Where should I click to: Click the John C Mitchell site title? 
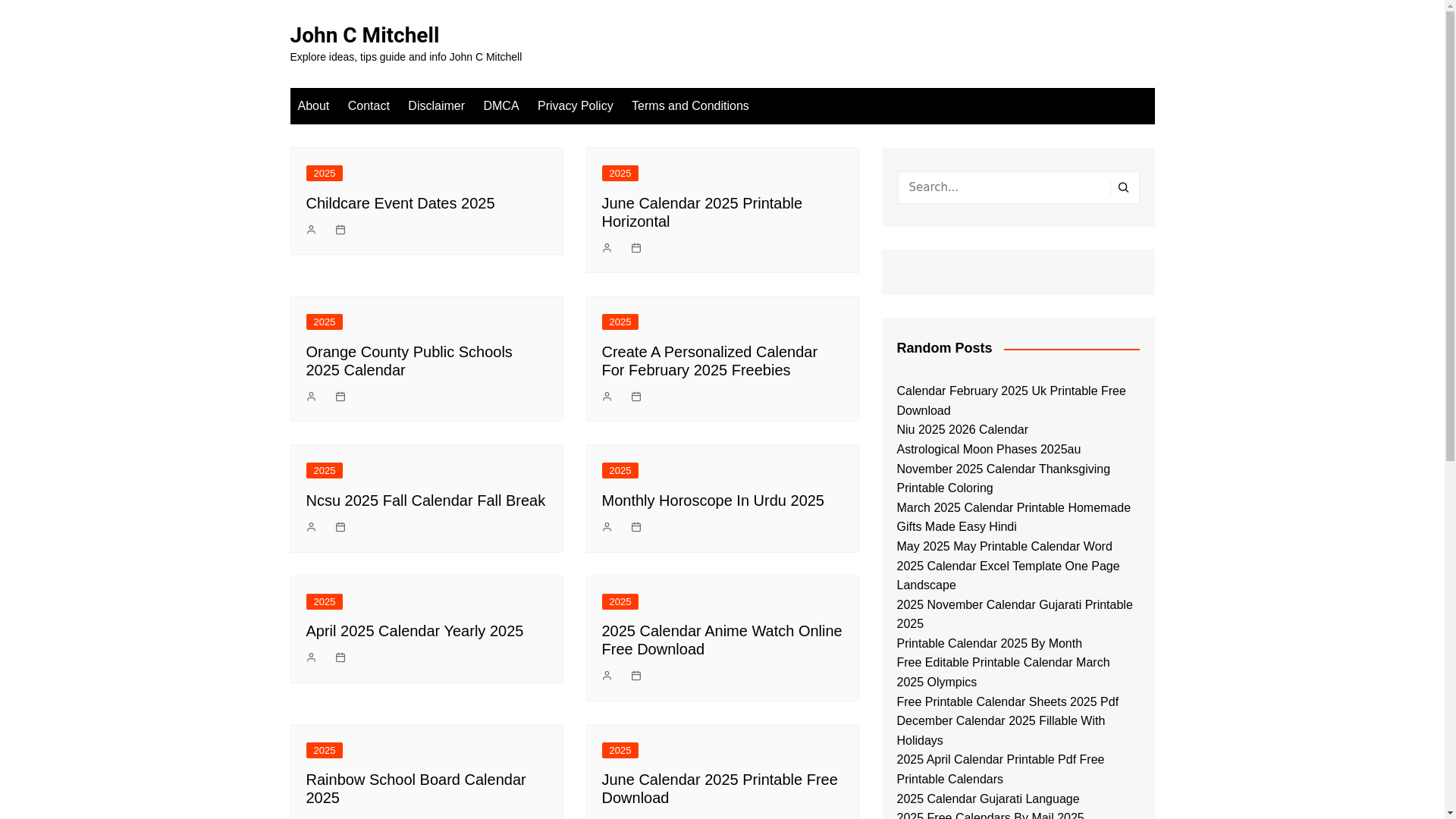364,35
